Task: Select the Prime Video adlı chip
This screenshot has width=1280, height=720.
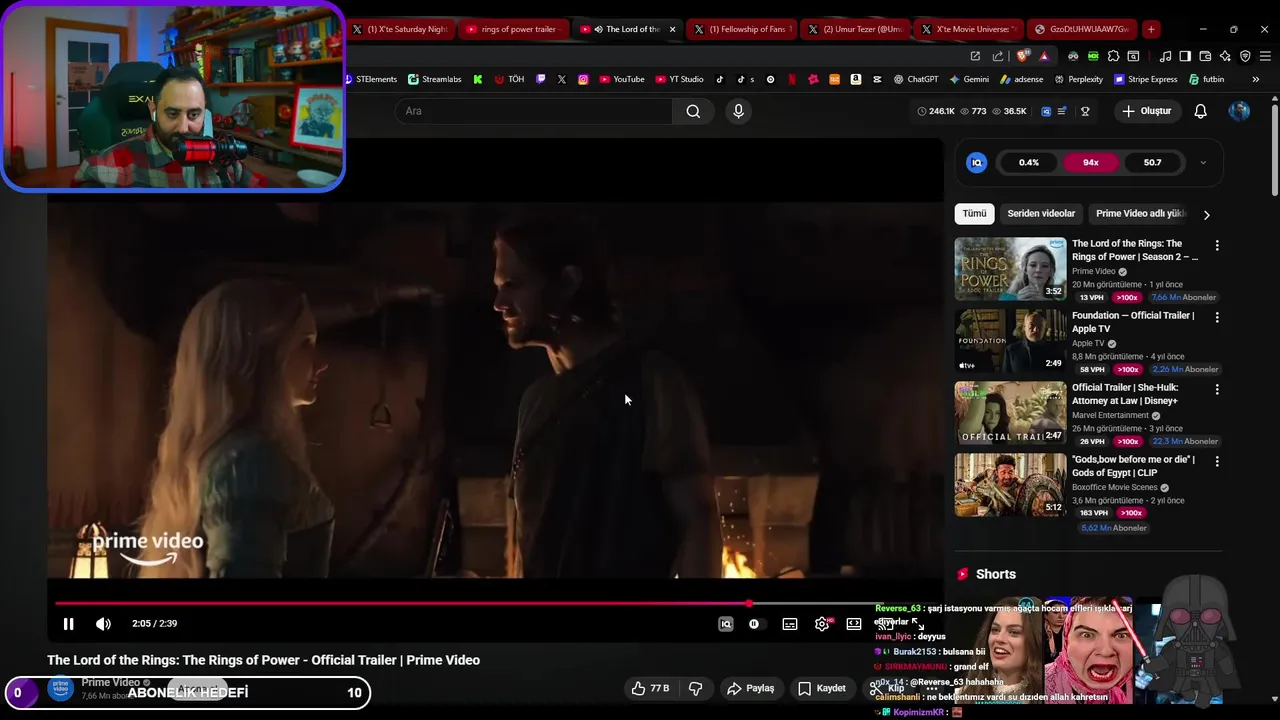Action: click(1140, 214)
